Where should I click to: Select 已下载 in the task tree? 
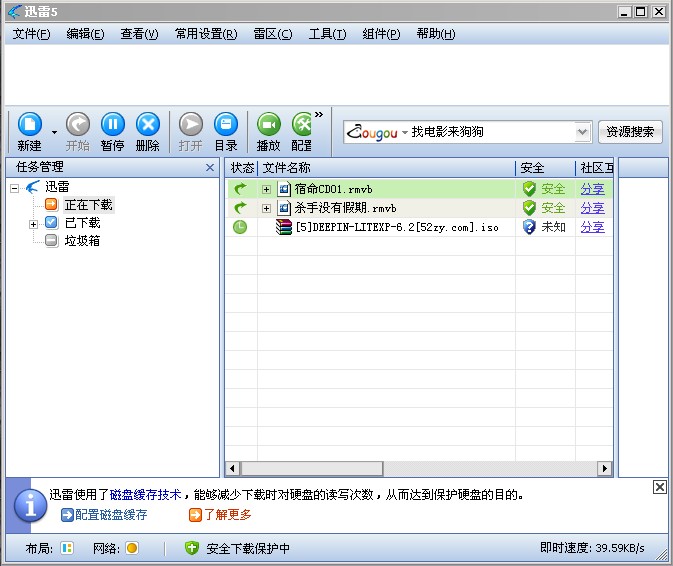(x=82, y=223)
